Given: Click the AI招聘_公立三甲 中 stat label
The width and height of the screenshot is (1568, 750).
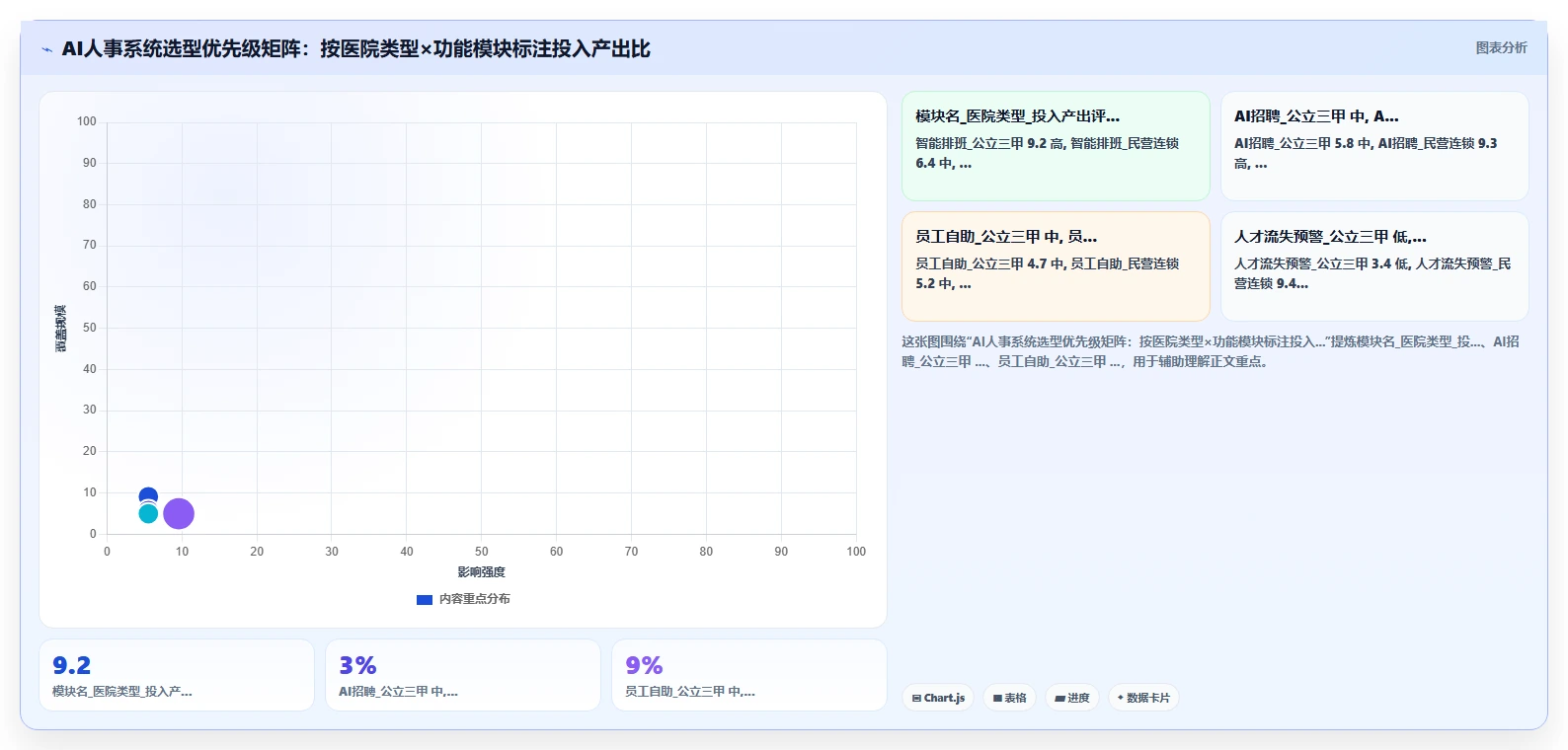Looking at the screenshot, I should 398,692.
